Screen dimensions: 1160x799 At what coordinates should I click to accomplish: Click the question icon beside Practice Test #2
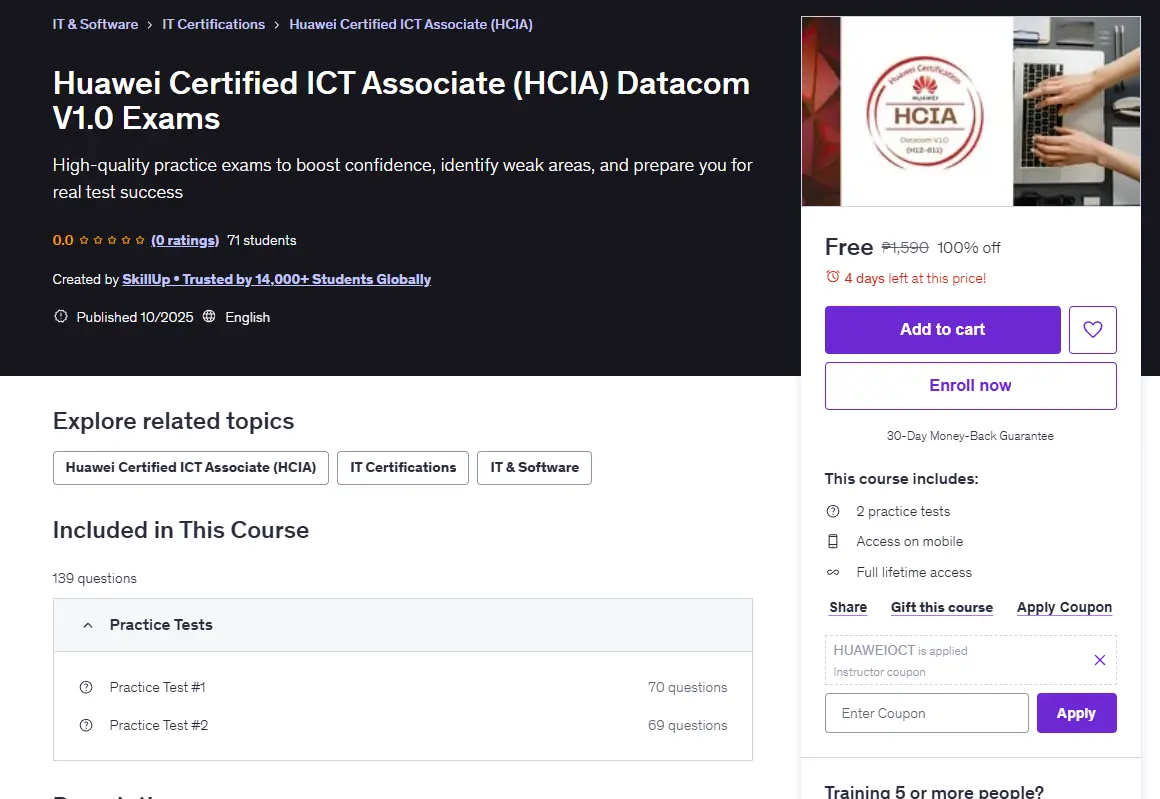[86, 725]
